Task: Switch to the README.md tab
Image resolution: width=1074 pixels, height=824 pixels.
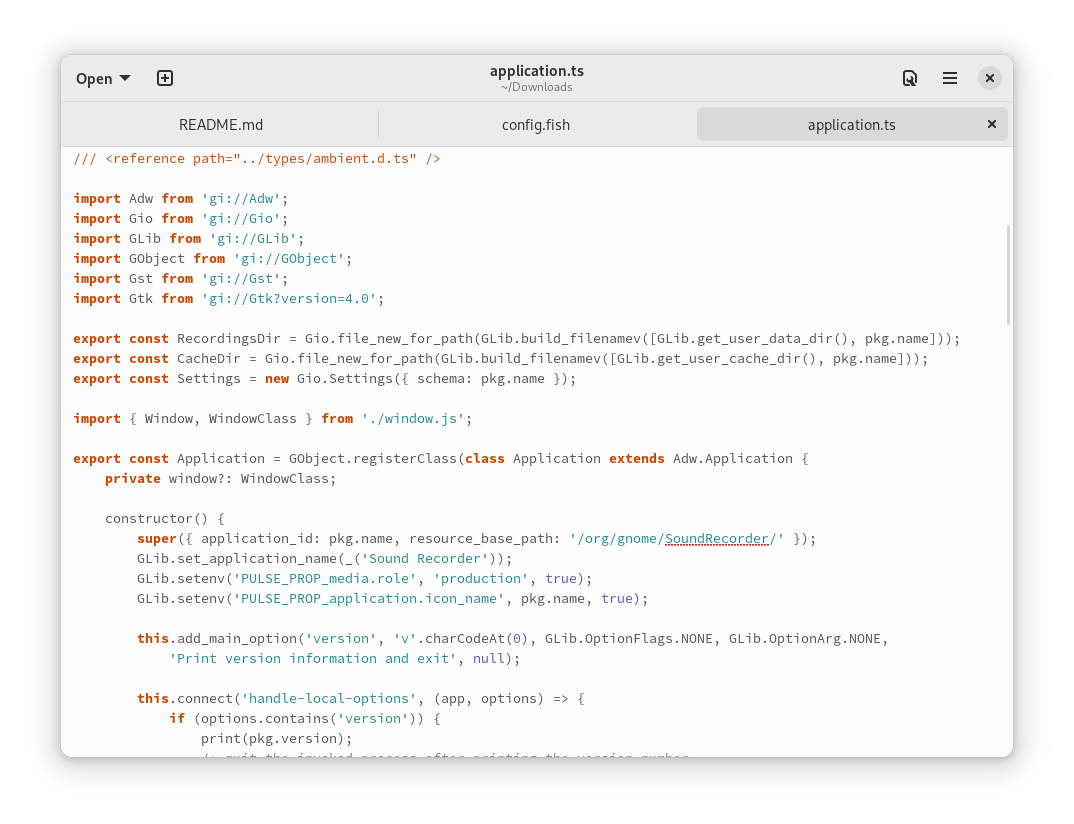Action: point(221,125)
